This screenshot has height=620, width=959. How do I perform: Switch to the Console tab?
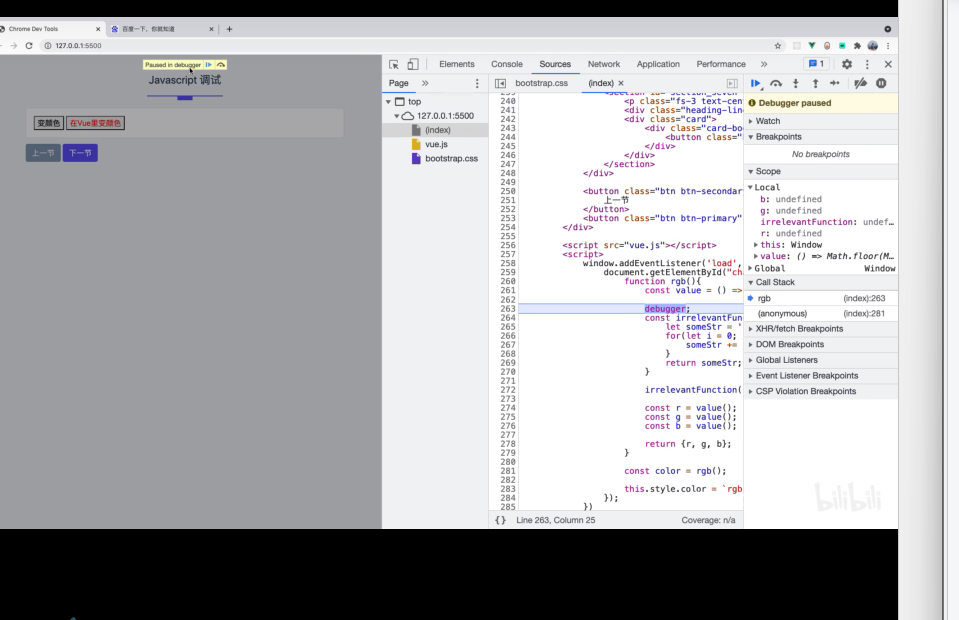click(506, 64)
